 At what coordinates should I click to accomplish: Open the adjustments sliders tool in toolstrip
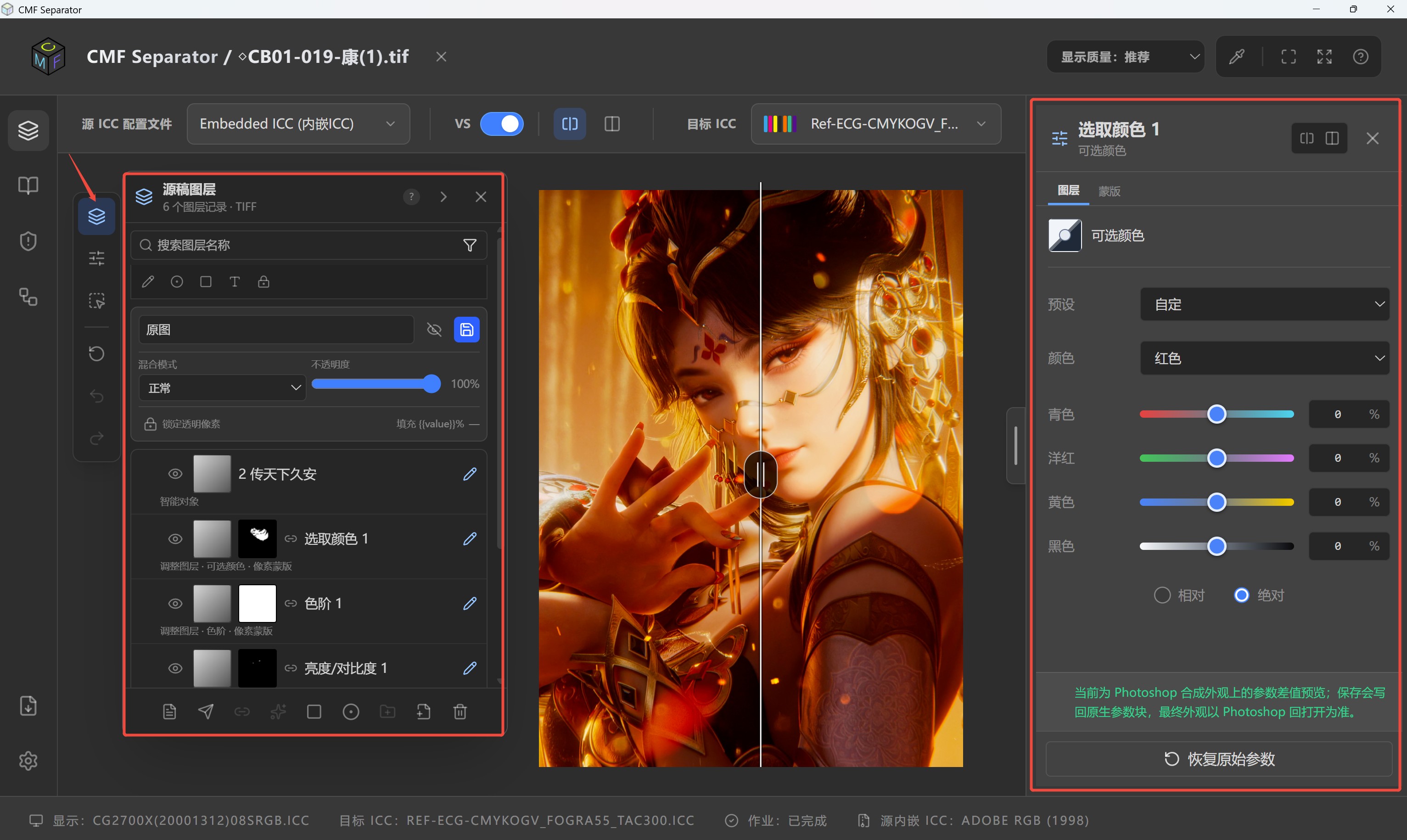97,258
